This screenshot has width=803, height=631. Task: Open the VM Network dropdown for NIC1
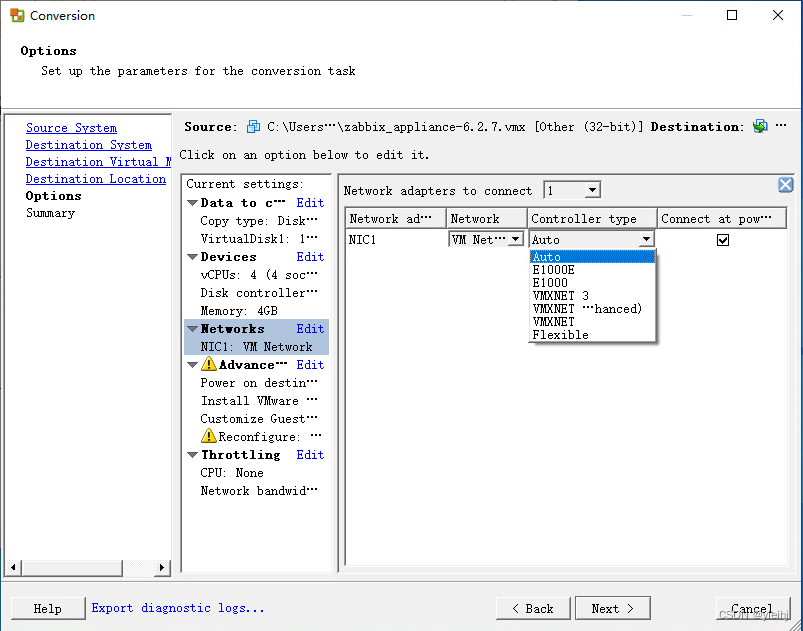[x=515, y=239]
